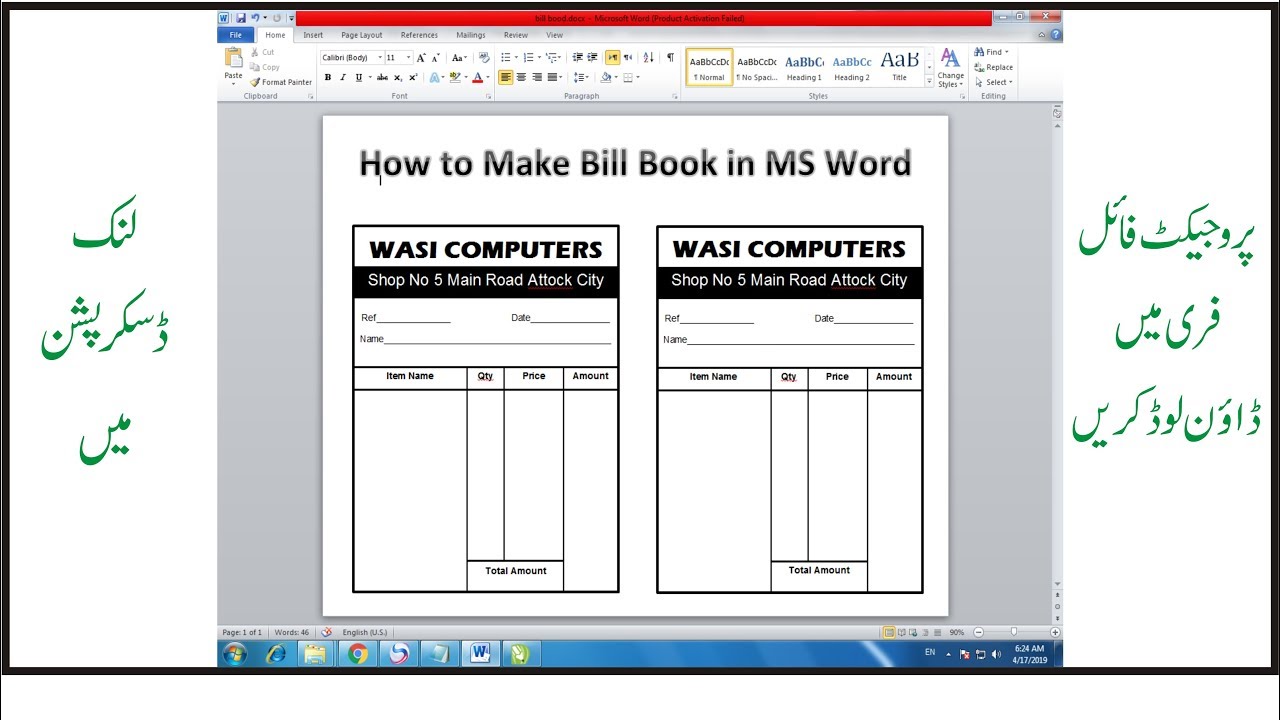Switch to the Page Layout tab

[362, 35]
